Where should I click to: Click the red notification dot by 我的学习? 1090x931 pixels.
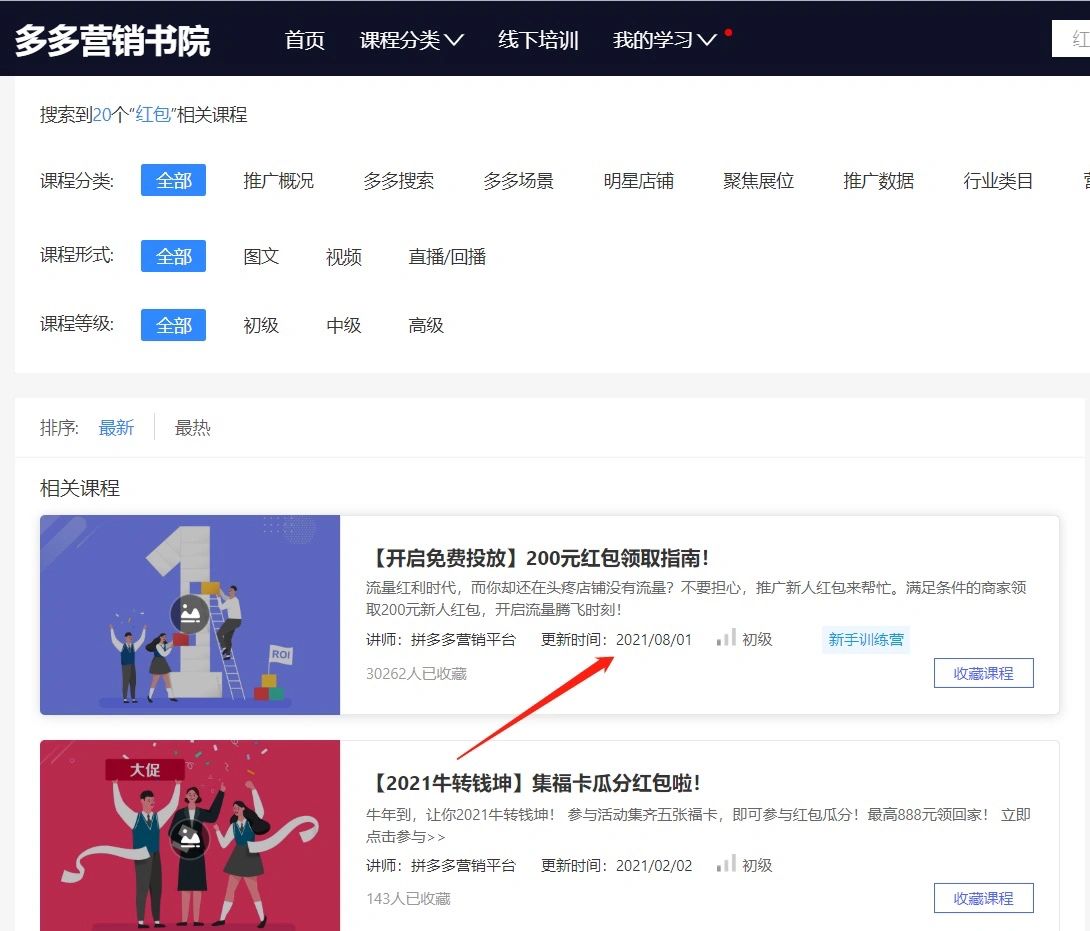pyautogui.click(x=728, y=32)
